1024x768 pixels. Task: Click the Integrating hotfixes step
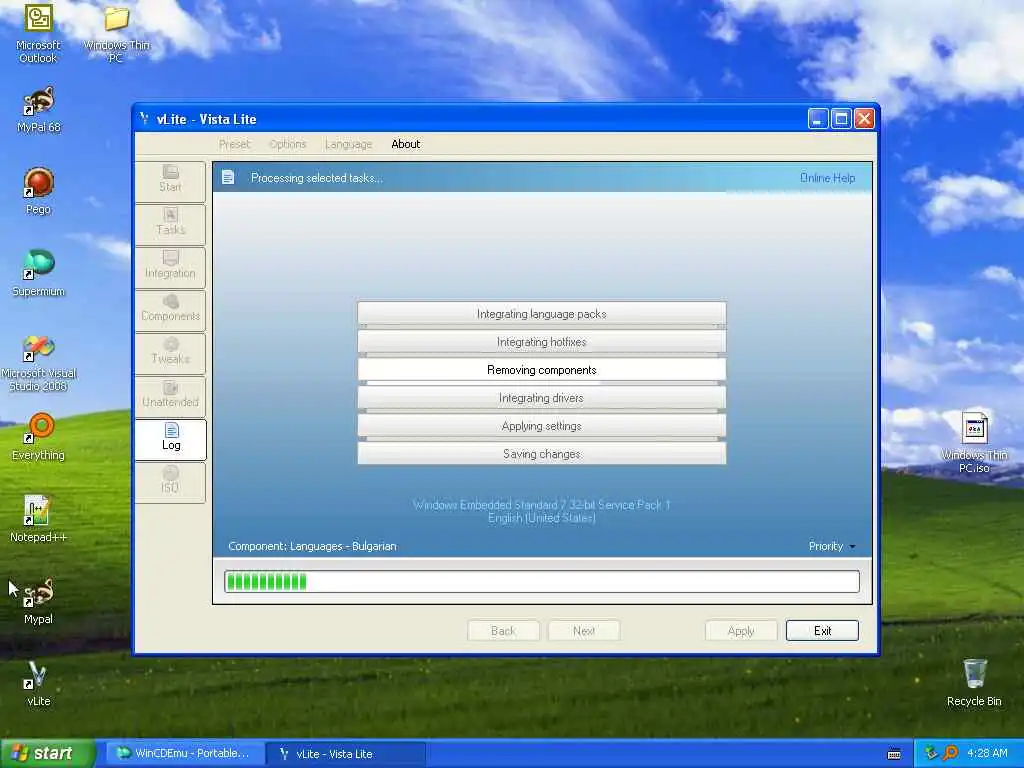click(x=541, y=342)
